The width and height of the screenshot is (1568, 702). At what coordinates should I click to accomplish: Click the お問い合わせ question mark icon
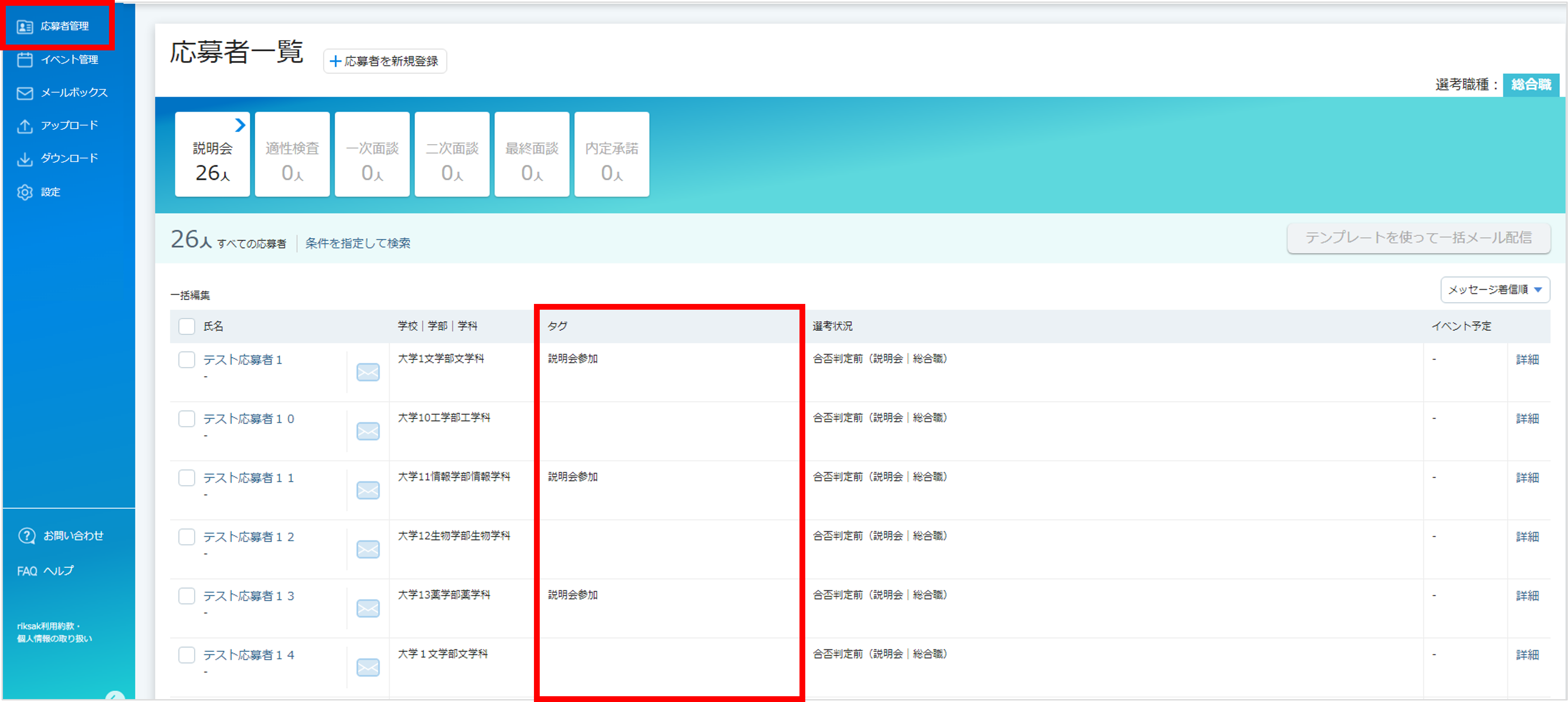click(x=27, y=536)
